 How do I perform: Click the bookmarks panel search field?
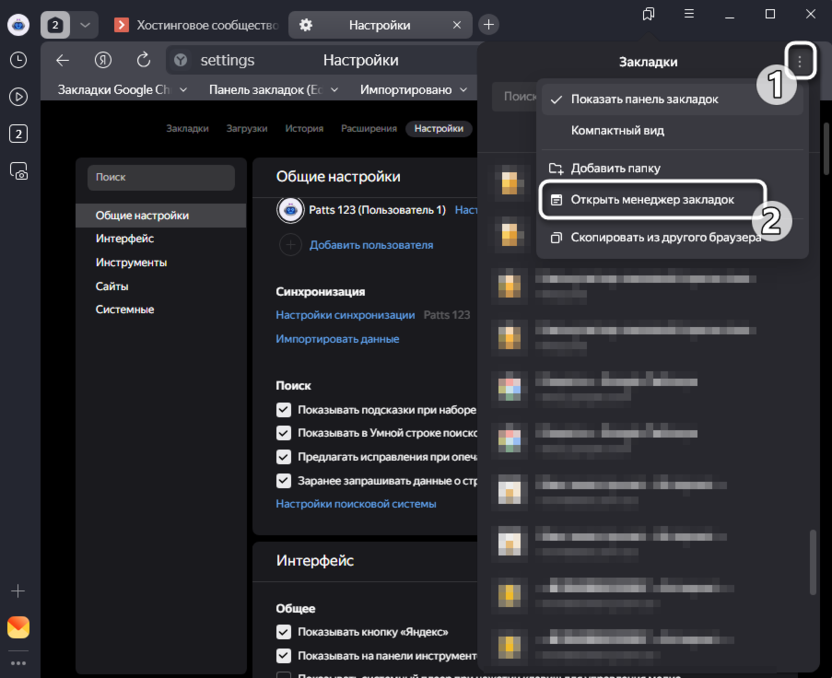(515, 97)
